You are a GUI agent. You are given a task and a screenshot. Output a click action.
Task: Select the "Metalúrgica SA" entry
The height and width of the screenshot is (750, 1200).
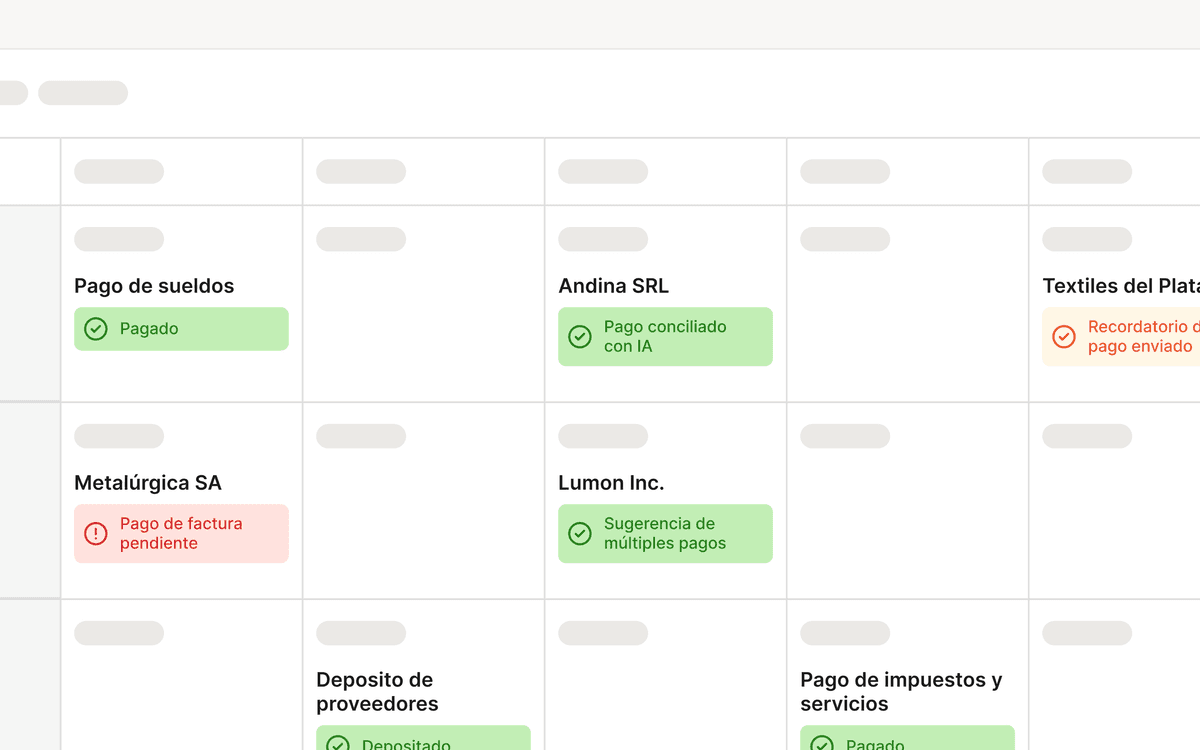(x=148, y=483)
